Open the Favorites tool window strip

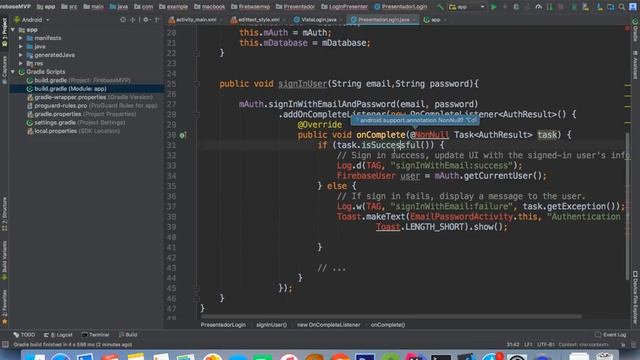click(4, 307)
